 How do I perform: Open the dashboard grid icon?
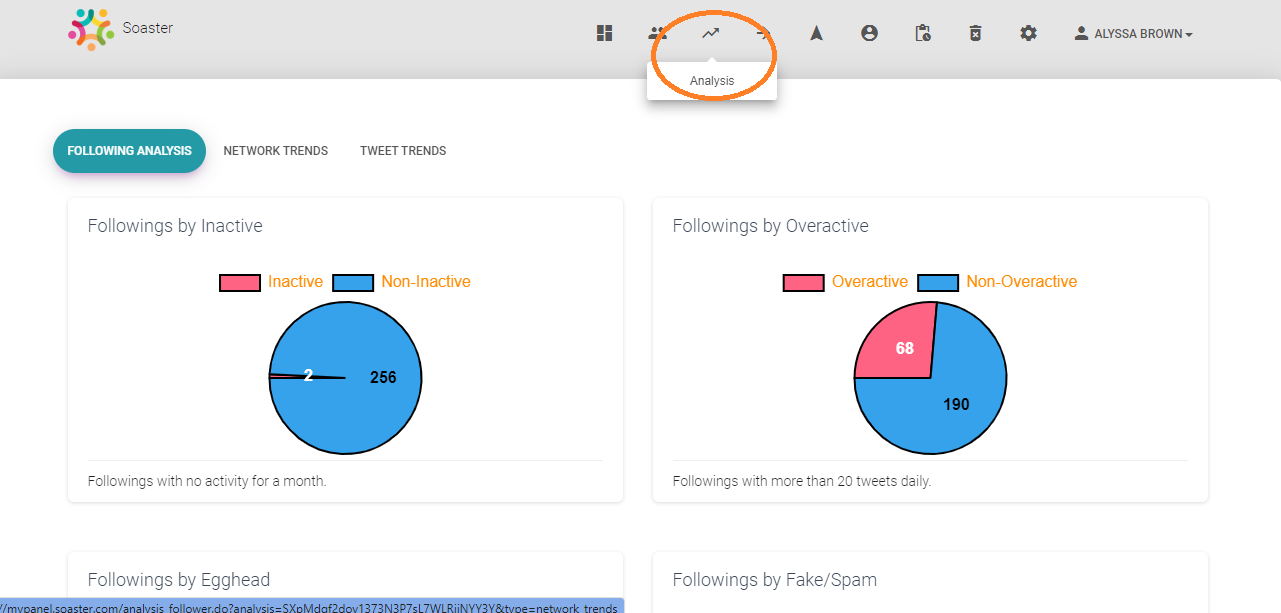tap(604, 33)
